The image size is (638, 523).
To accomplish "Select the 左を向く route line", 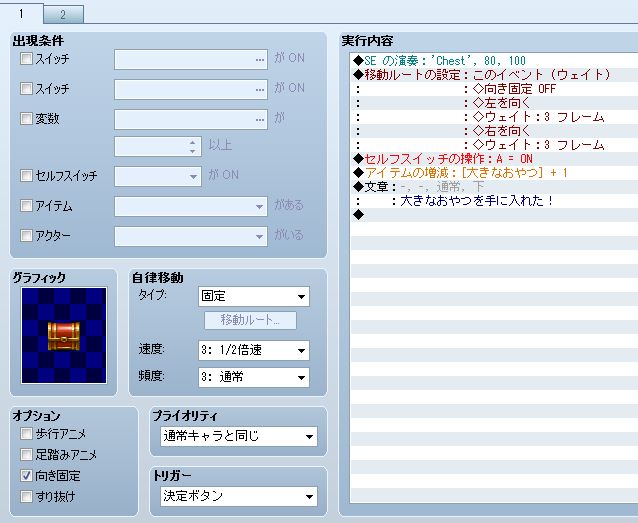I will point(494,103).
